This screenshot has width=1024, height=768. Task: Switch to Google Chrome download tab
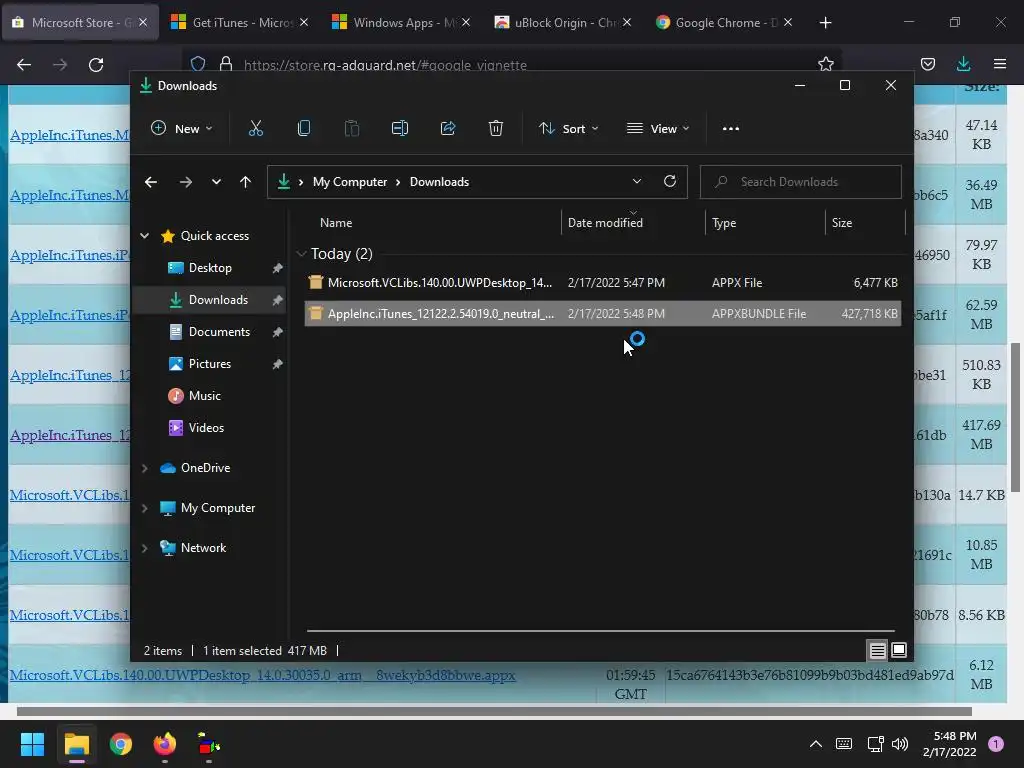click(x=722, y=23)
